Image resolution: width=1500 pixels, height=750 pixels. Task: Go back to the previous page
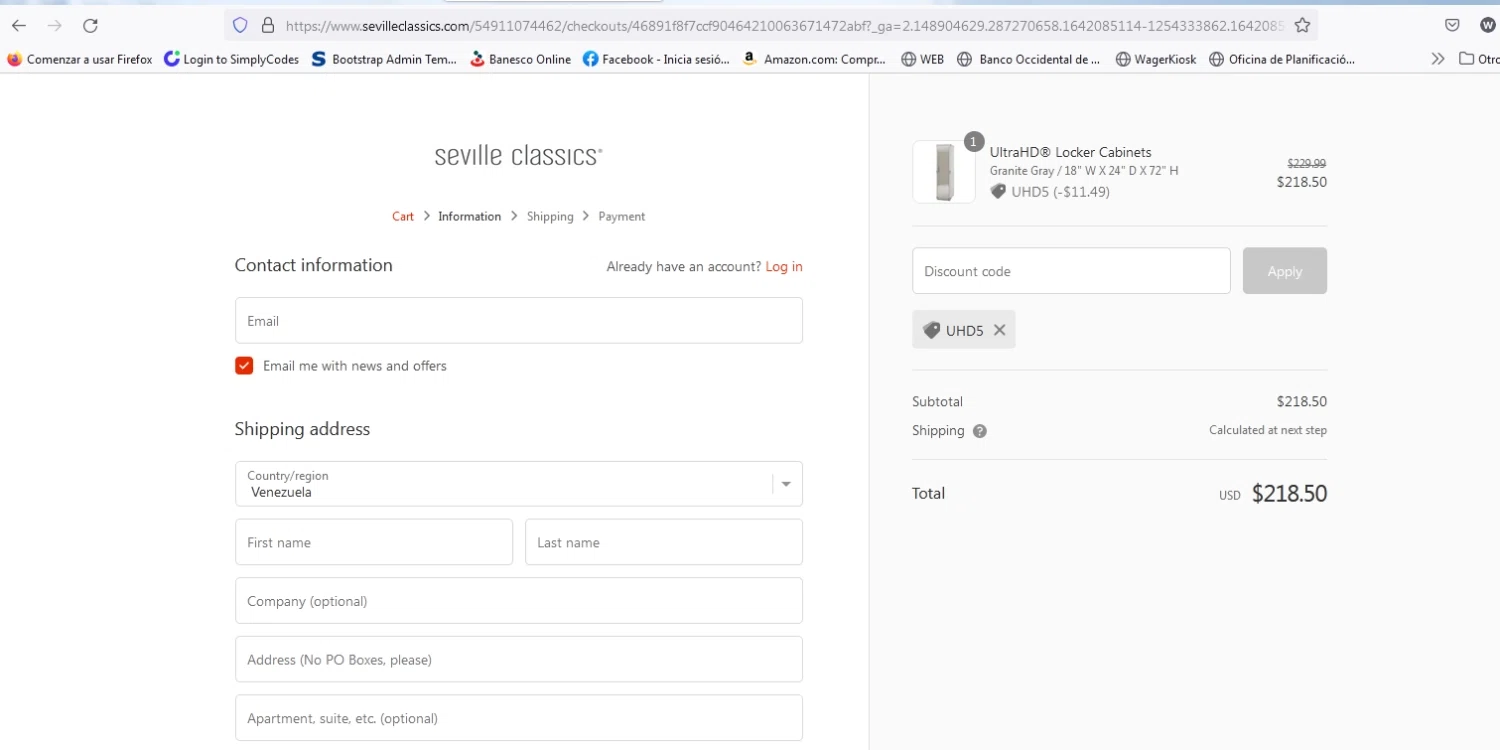pyautogui.click(x=19, y=26)
